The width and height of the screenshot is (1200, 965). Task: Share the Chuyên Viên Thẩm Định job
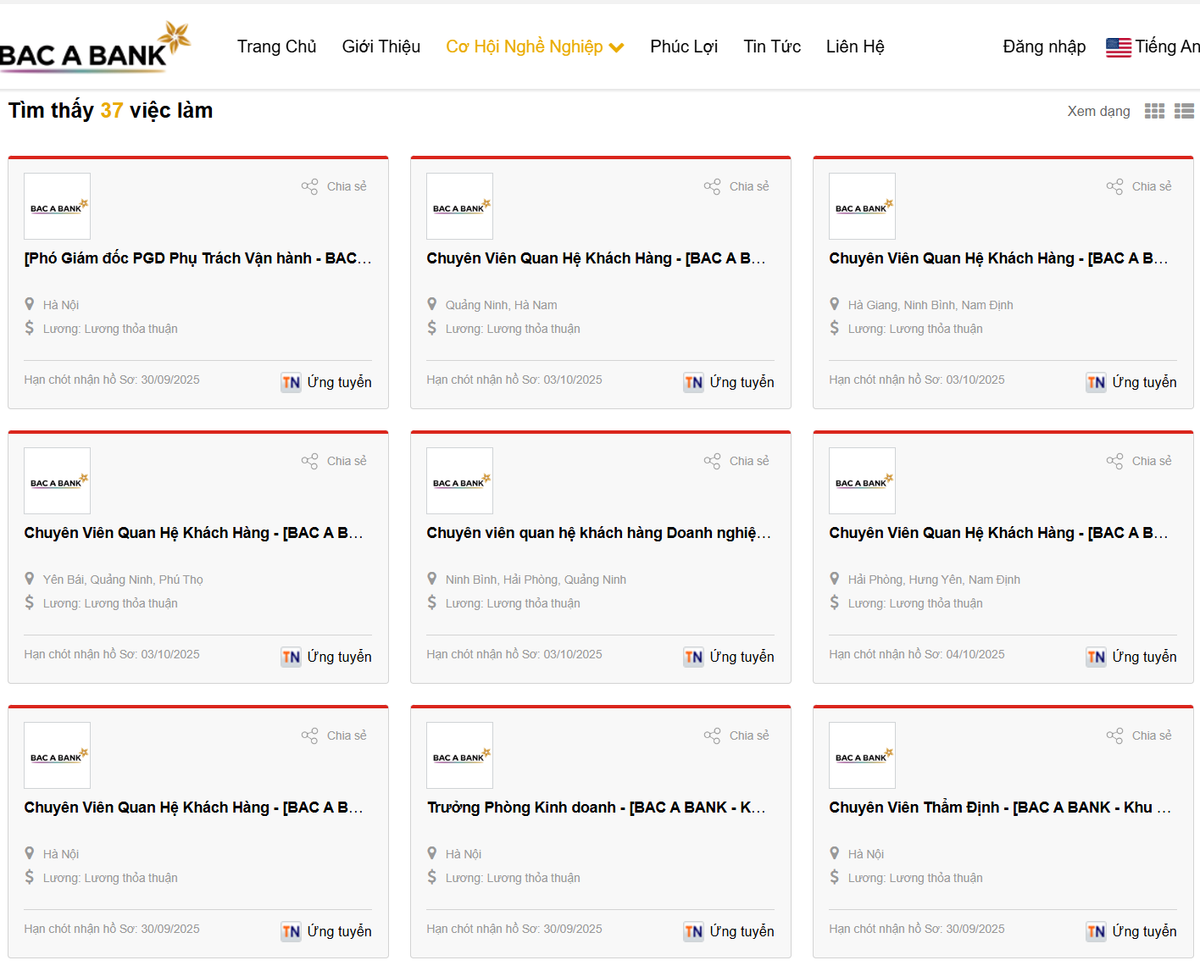[1140, 735]
